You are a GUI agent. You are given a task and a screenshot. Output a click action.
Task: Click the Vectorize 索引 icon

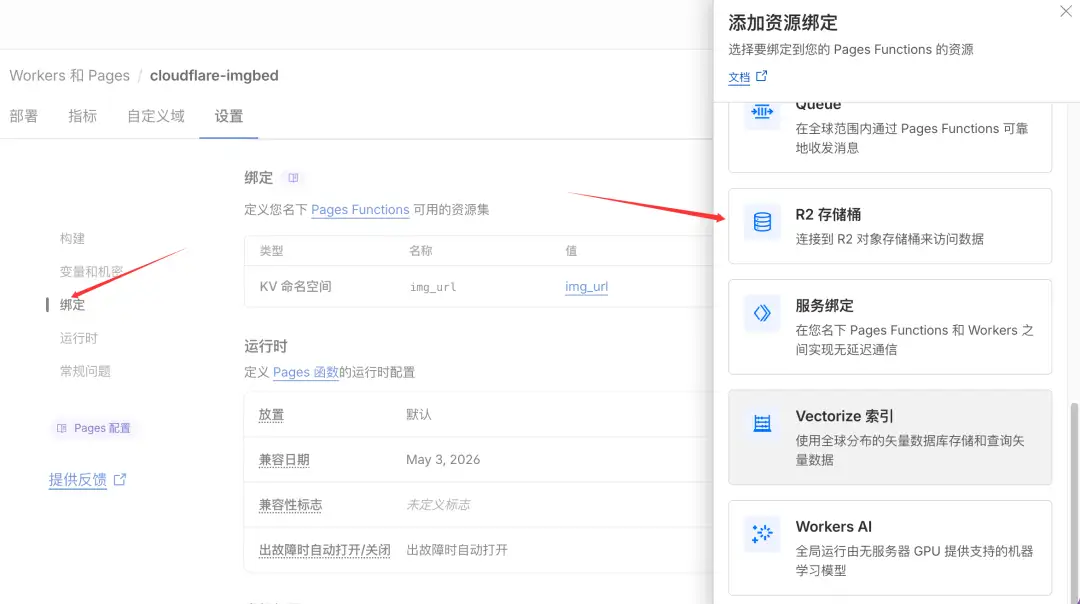pyautogui.click(x=762, y=424)
